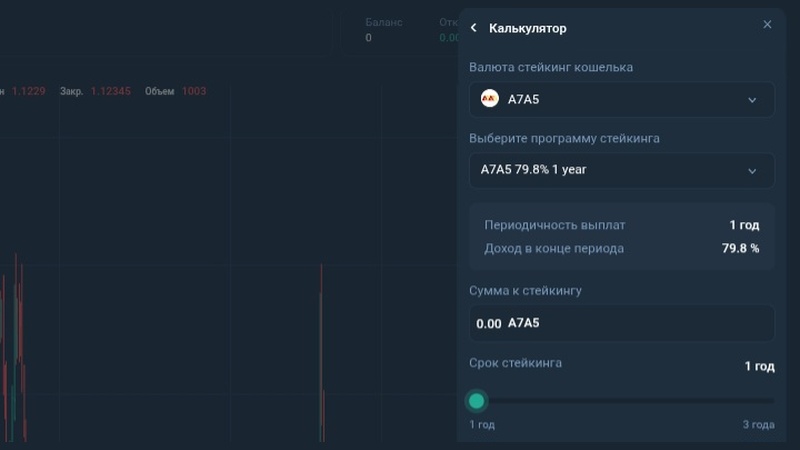Click the A7A5 coin logo icon

coord(490,98)
